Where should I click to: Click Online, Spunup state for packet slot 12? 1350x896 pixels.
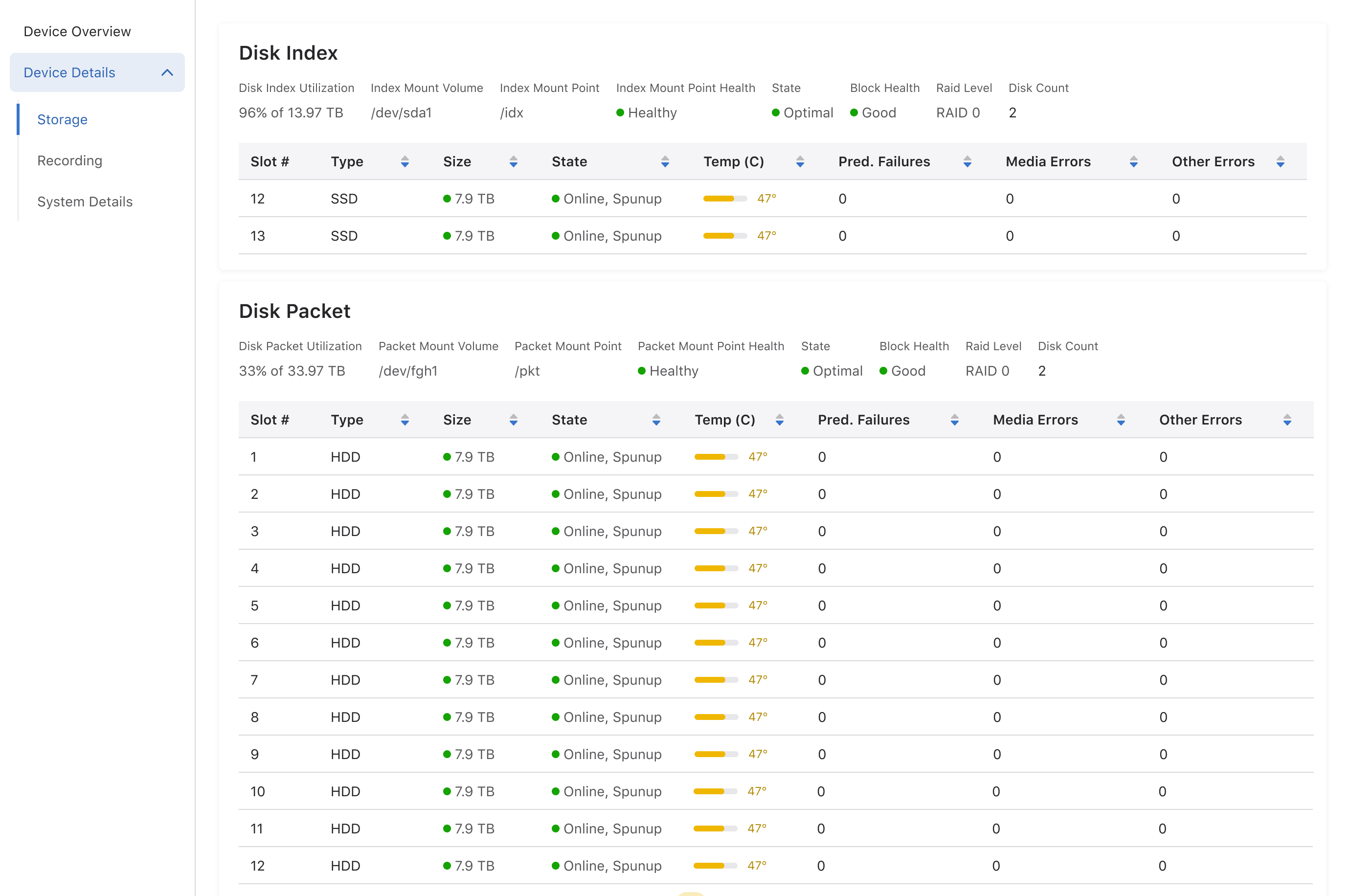click(606, 866)
